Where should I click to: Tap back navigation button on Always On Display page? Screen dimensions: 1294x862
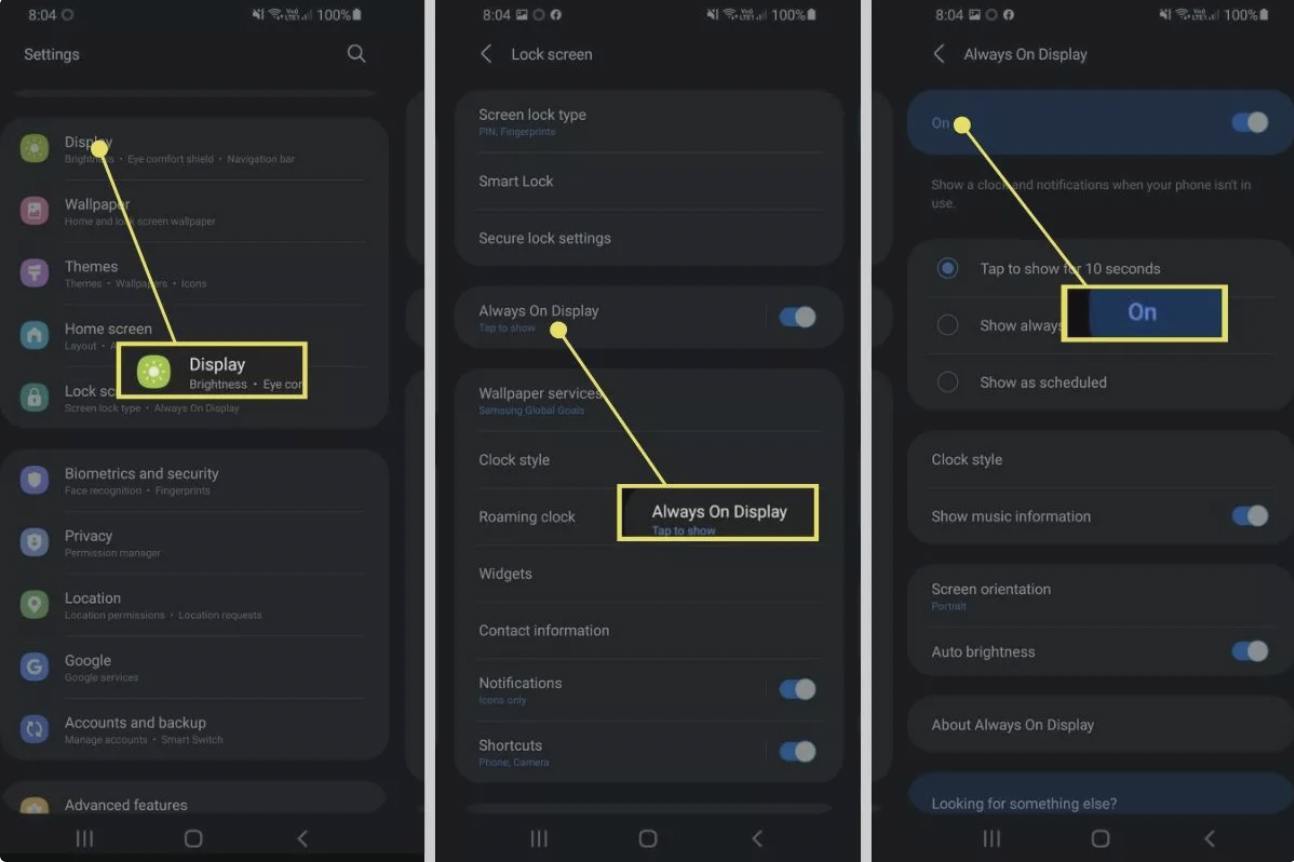tap(1210, 838)
